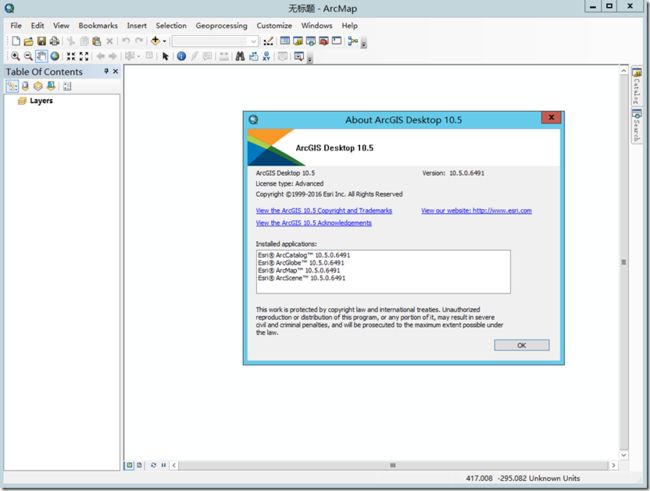Open the Edit menu
Image resolution: width=650 pixels, height=491 pixels.
[37, 26]
